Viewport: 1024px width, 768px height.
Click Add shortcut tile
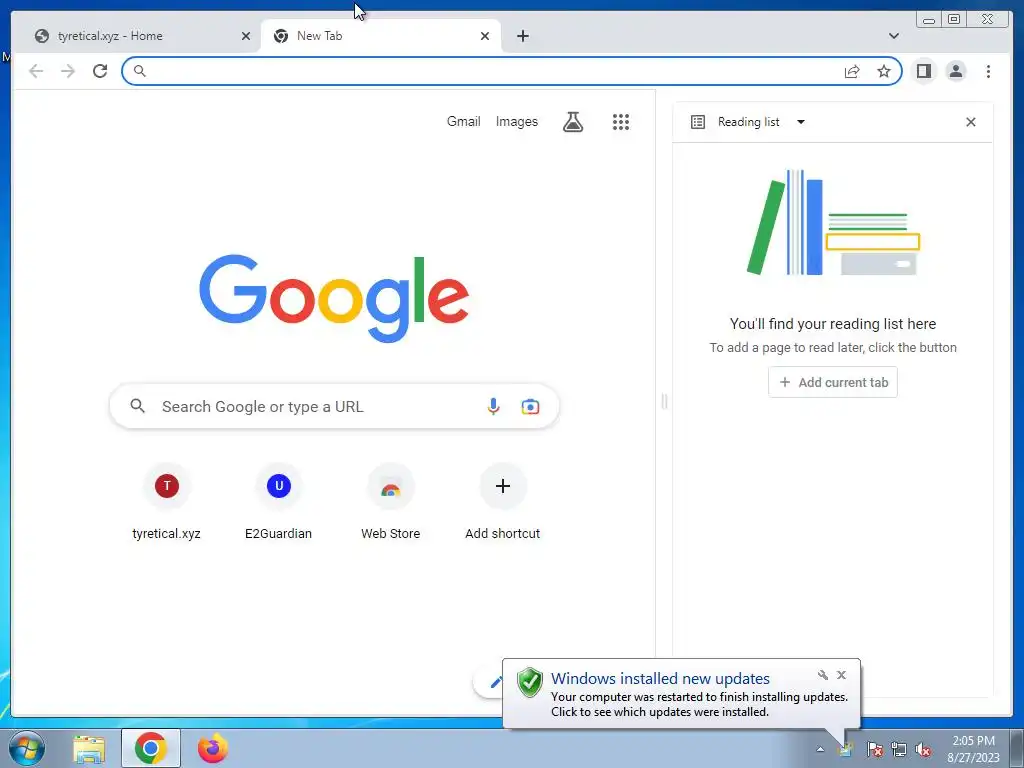(502, 502)
